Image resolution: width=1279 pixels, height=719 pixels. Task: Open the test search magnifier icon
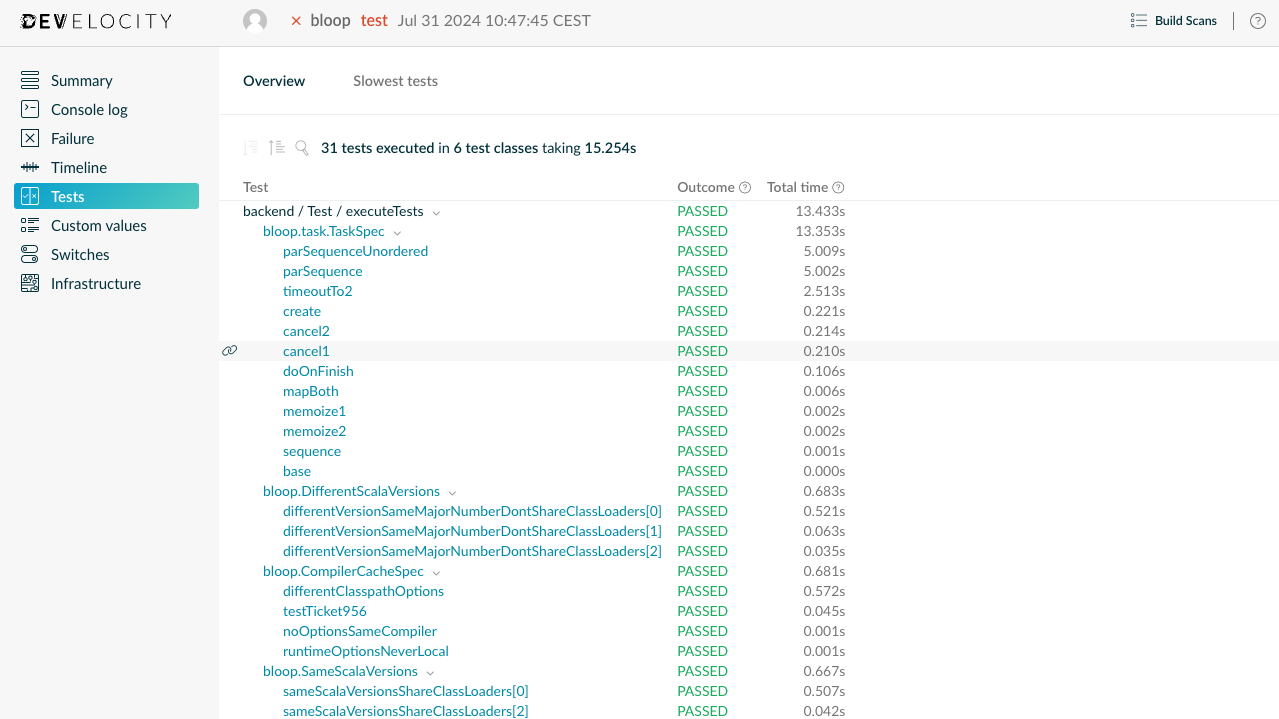point(301,147)
